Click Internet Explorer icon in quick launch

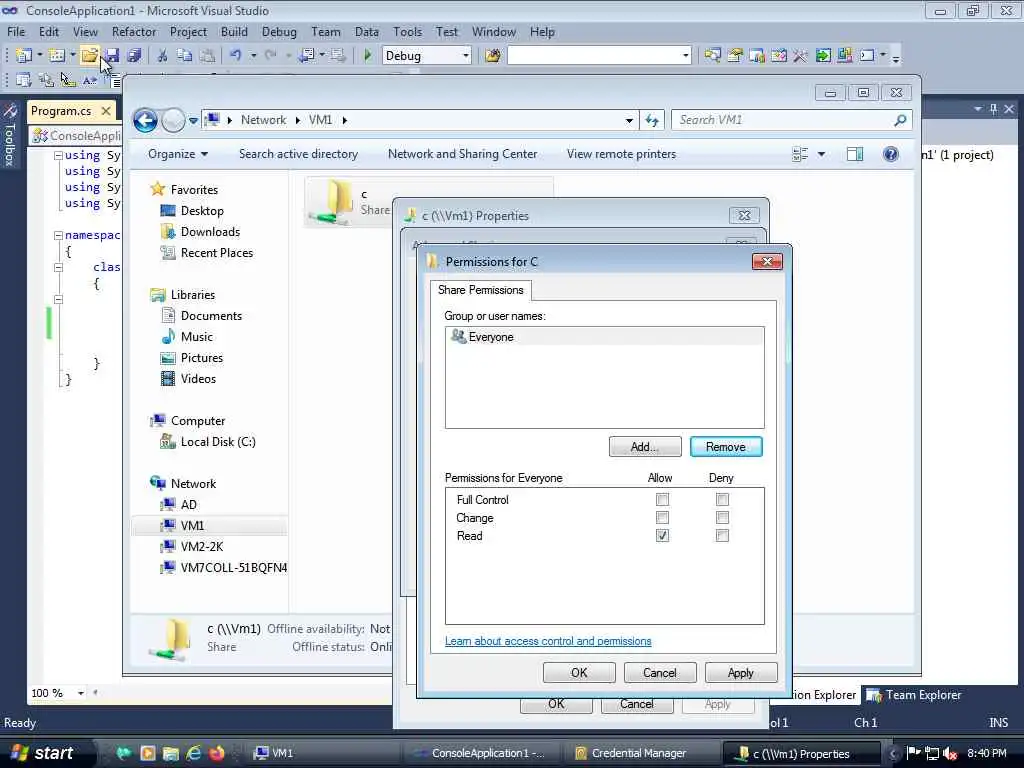pos(194,753)
